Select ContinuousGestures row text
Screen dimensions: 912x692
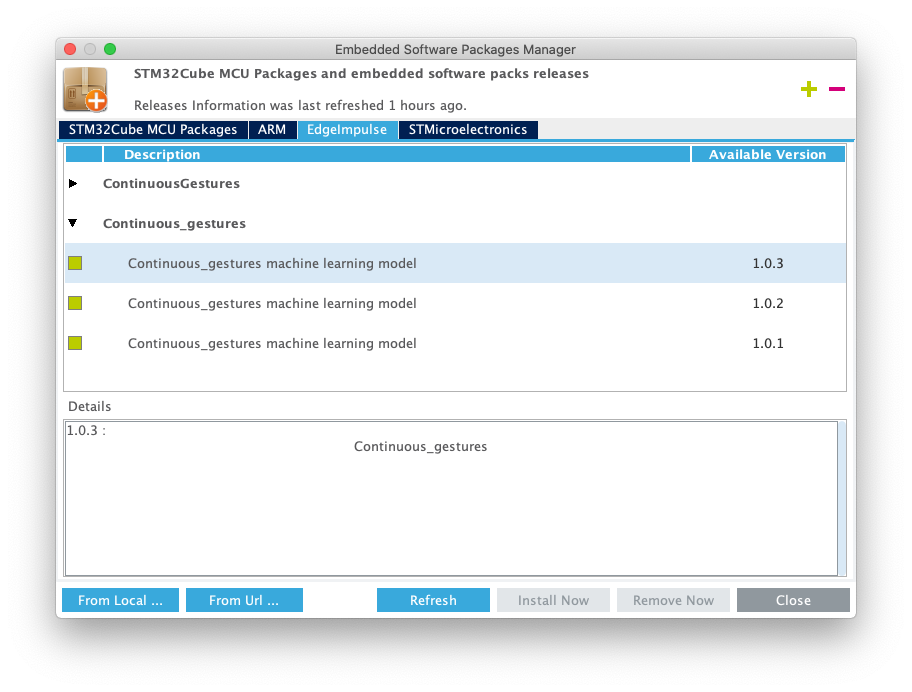click(172, 183)
